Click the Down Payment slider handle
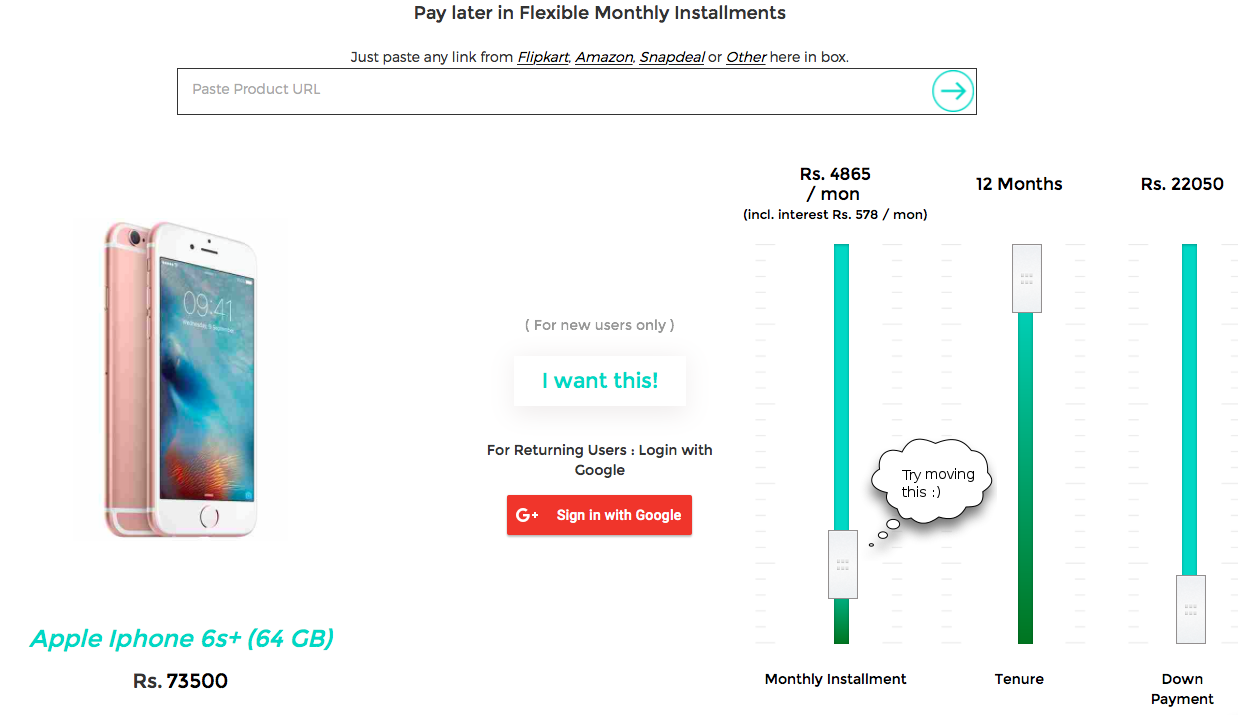 pyautogui.click(x=1190, y=608)
